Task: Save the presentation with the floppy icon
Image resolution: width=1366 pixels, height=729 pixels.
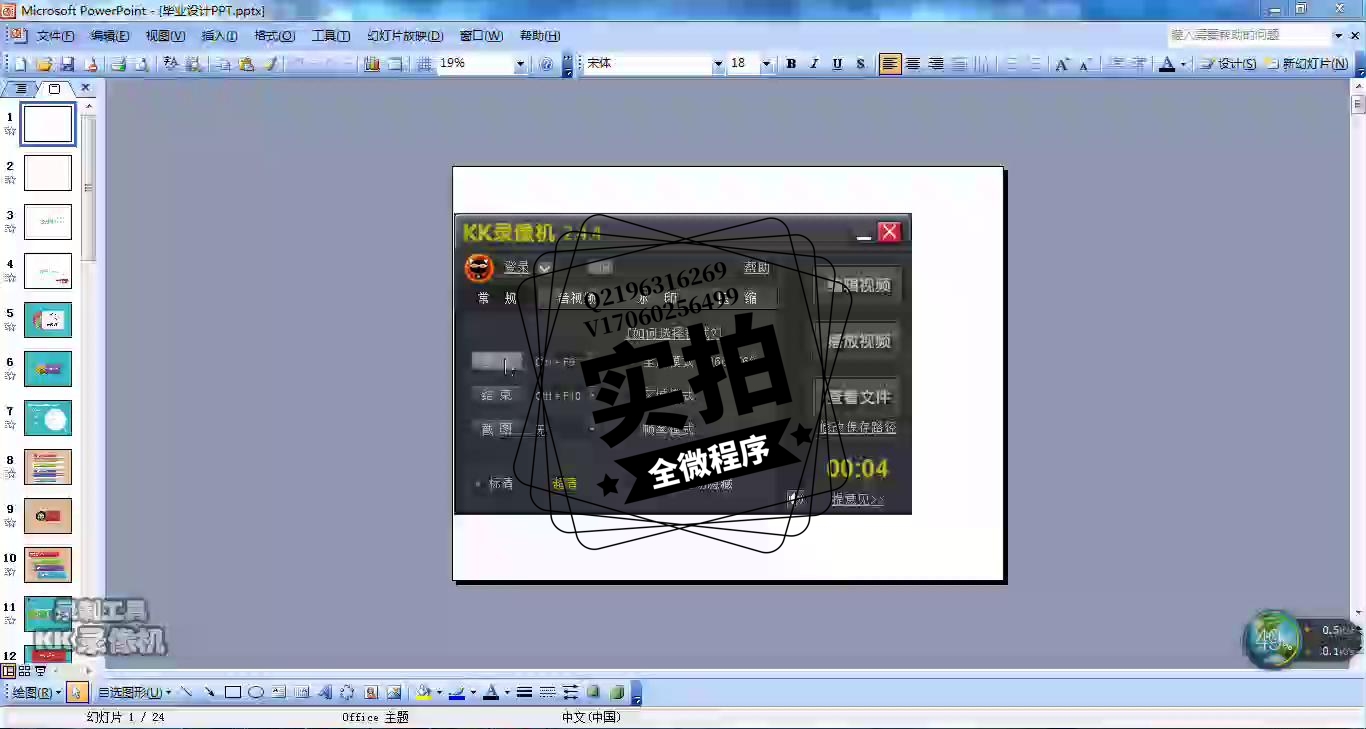Action: tap(67, 64)
